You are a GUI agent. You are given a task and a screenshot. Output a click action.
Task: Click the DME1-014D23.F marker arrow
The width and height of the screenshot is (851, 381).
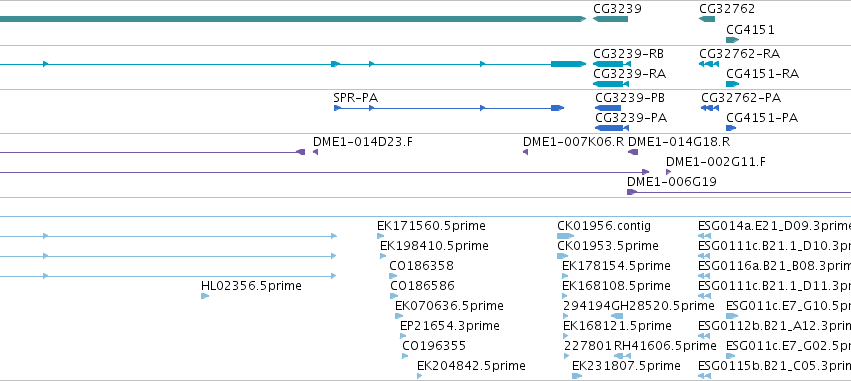pyautogui.click(x=315, y=152)
